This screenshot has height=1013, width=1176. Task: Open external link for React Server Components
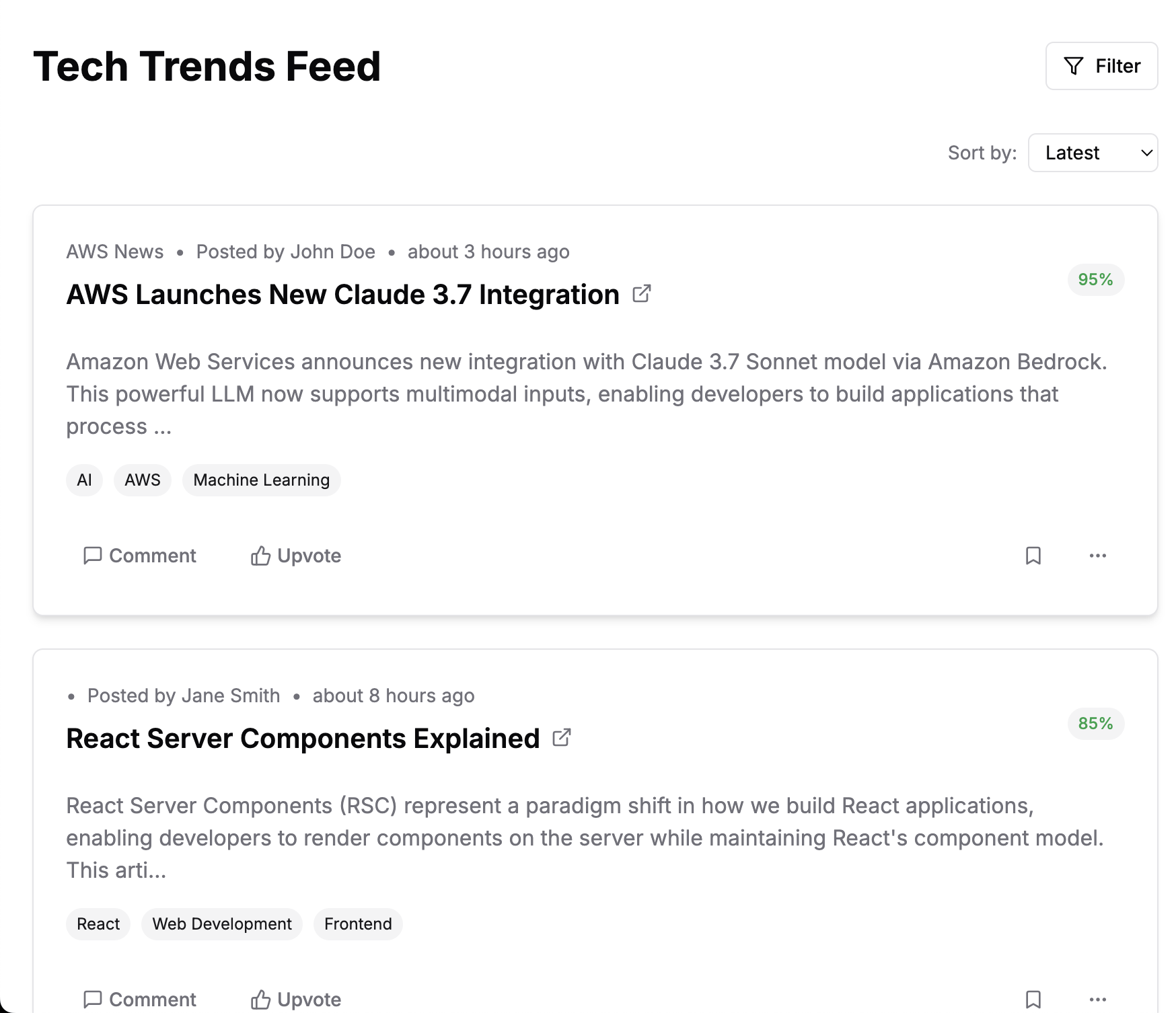[x=562, y=738]
